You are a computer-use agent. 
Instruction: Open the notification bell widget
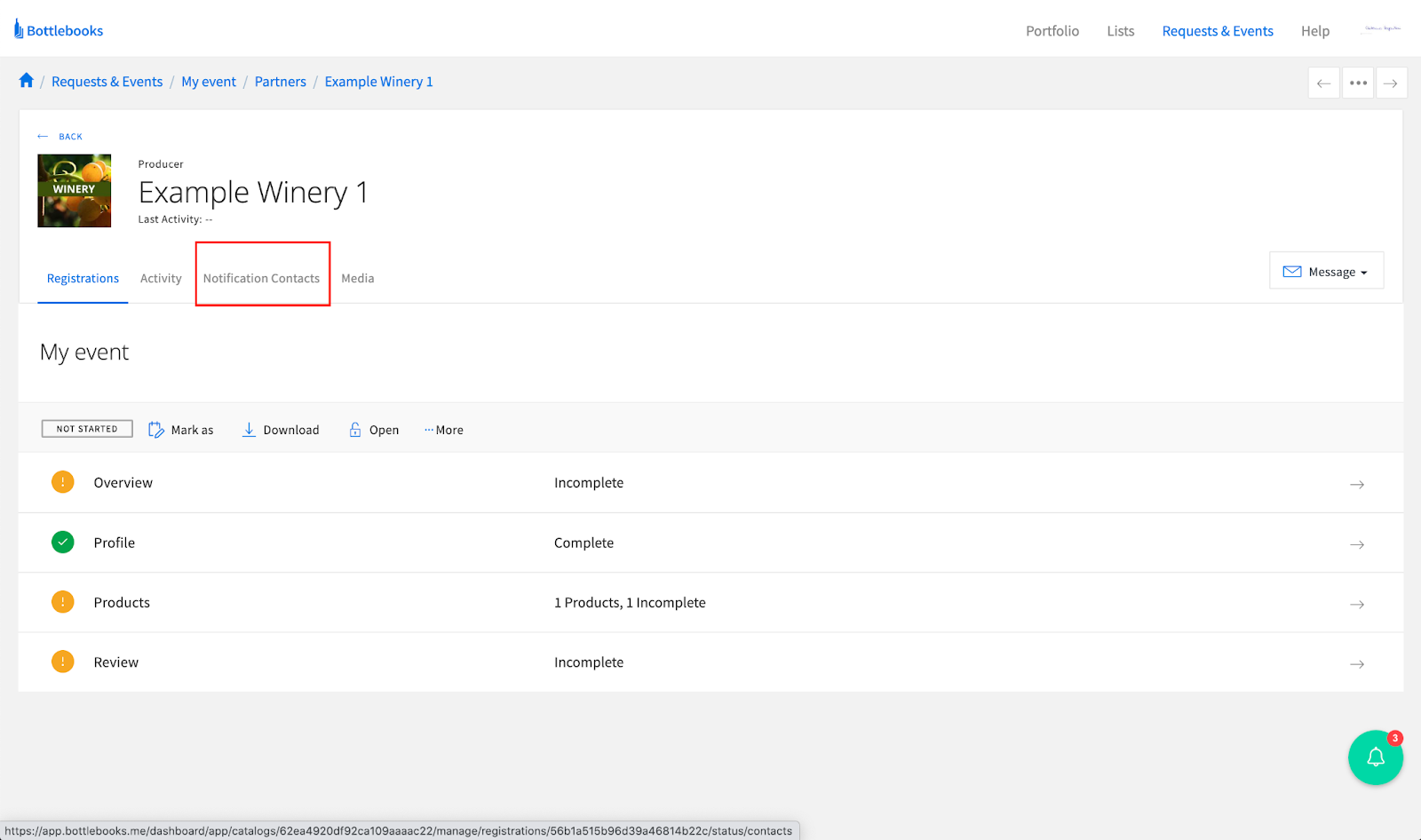click(1376, 757)
